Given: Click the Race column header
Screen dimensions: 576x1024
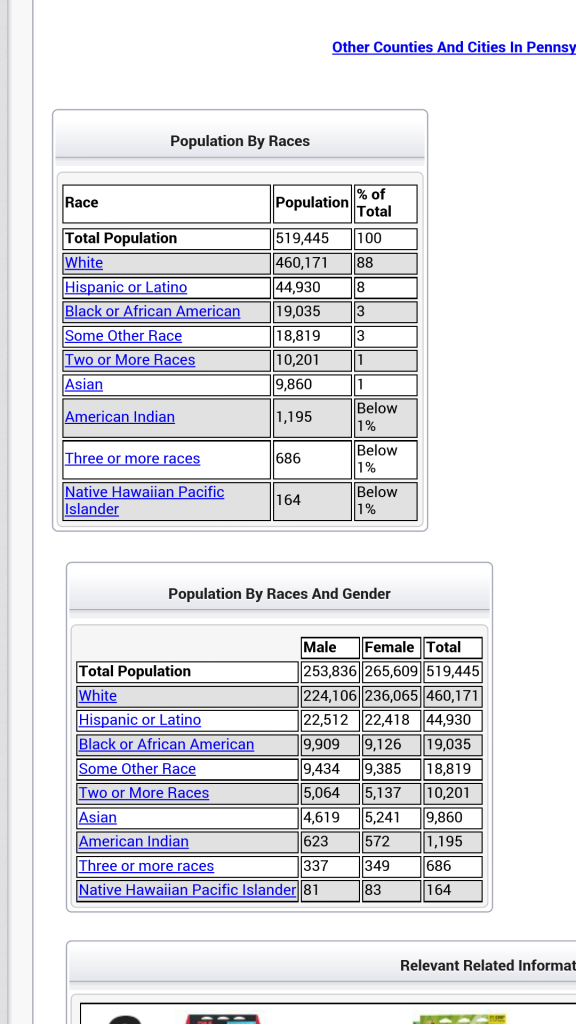Looking at the screenshot, I should pyautogui.click(x=167, y=203).
